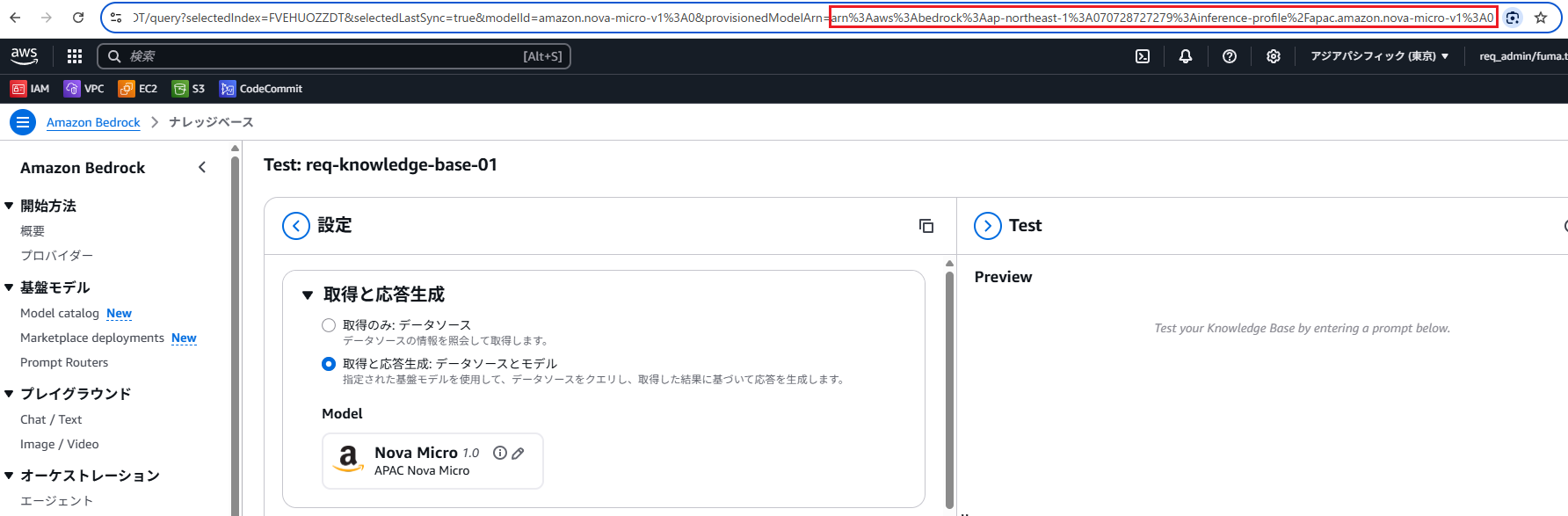This screenshot has width=1568, height=516.
Task: Open Model catalog in the sidebar
Action: click(60, 314)
